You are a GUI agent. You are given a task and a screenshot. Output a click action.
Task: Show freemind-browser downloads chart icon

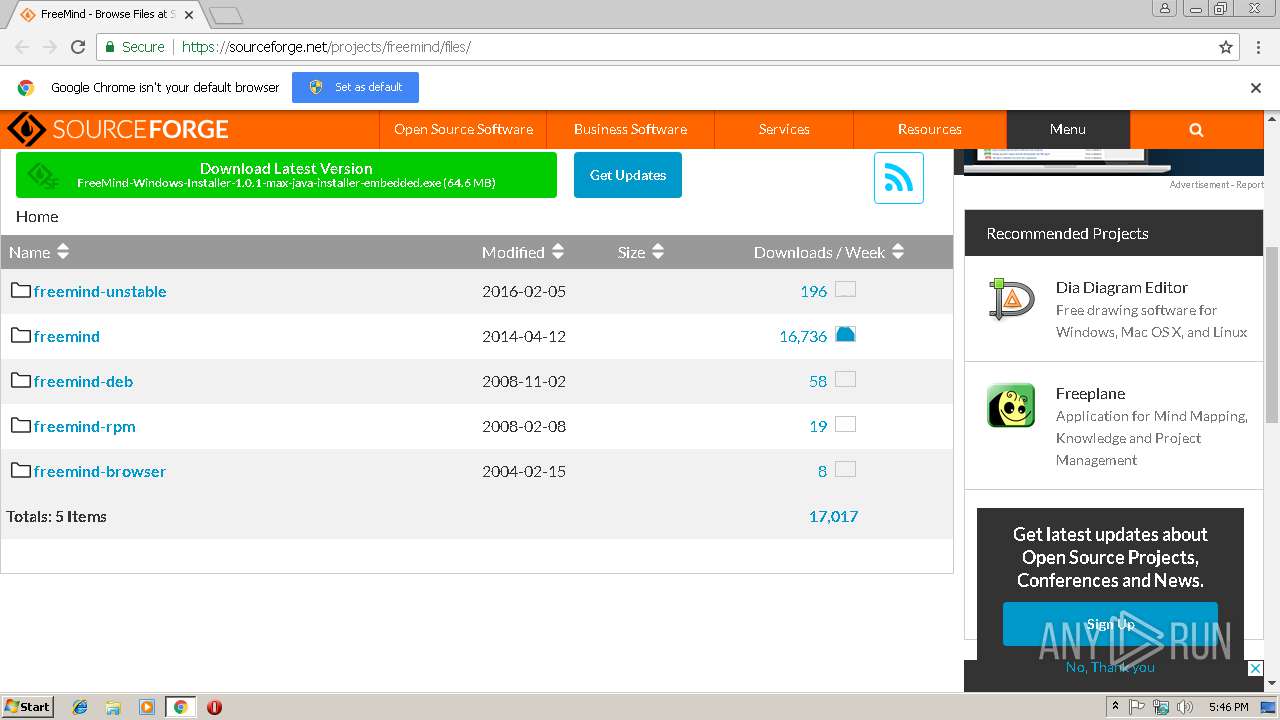click(x=845, y=469)
